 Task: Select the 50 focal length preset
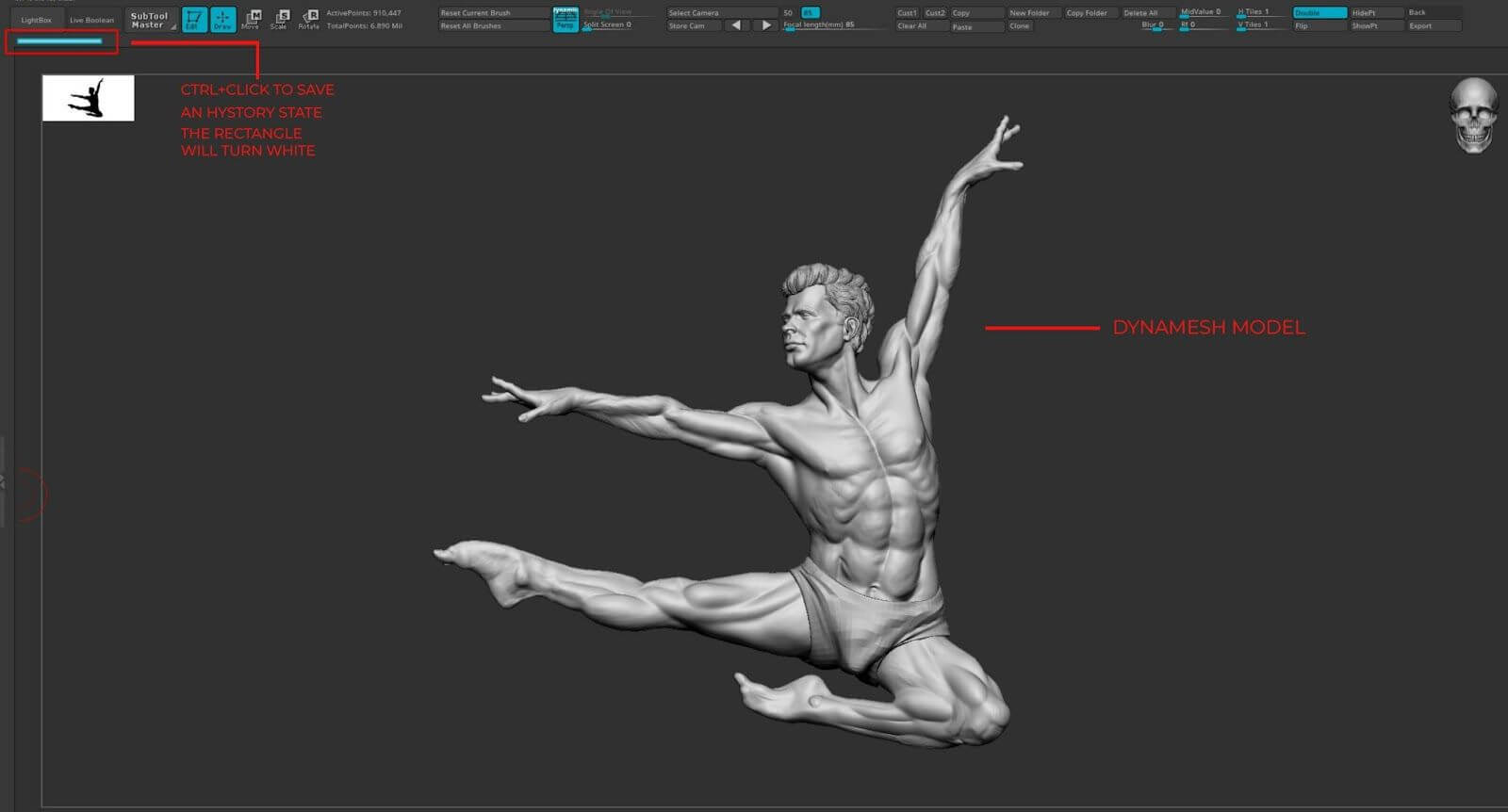(789, 13)
